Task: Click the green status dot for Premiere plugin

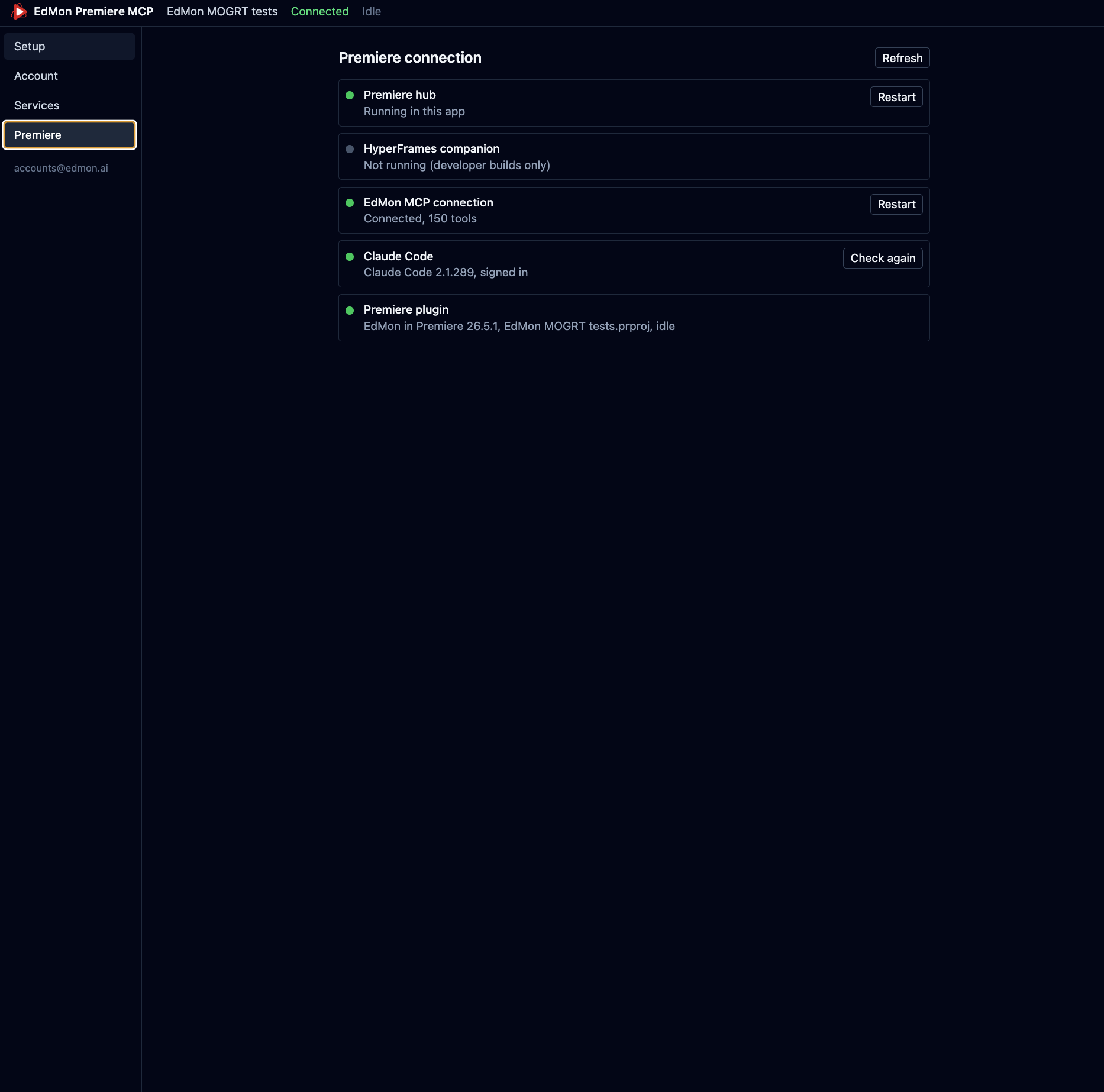Action: point(350,311)
